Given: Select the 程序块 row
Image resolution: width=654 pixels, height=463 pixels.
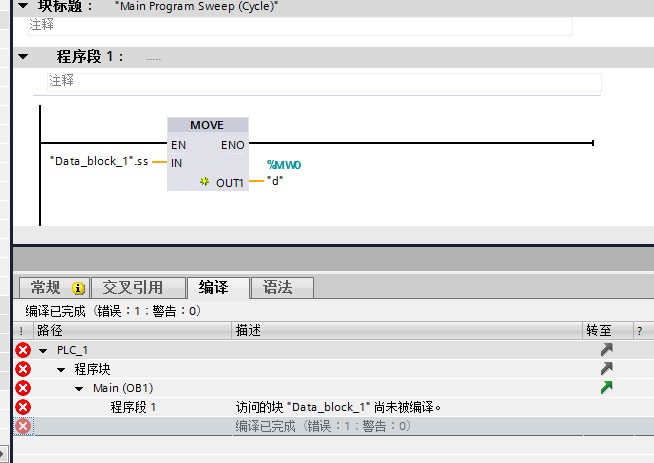Looking at the screenshot, I should pyautogui.click(x=334, y=369).
